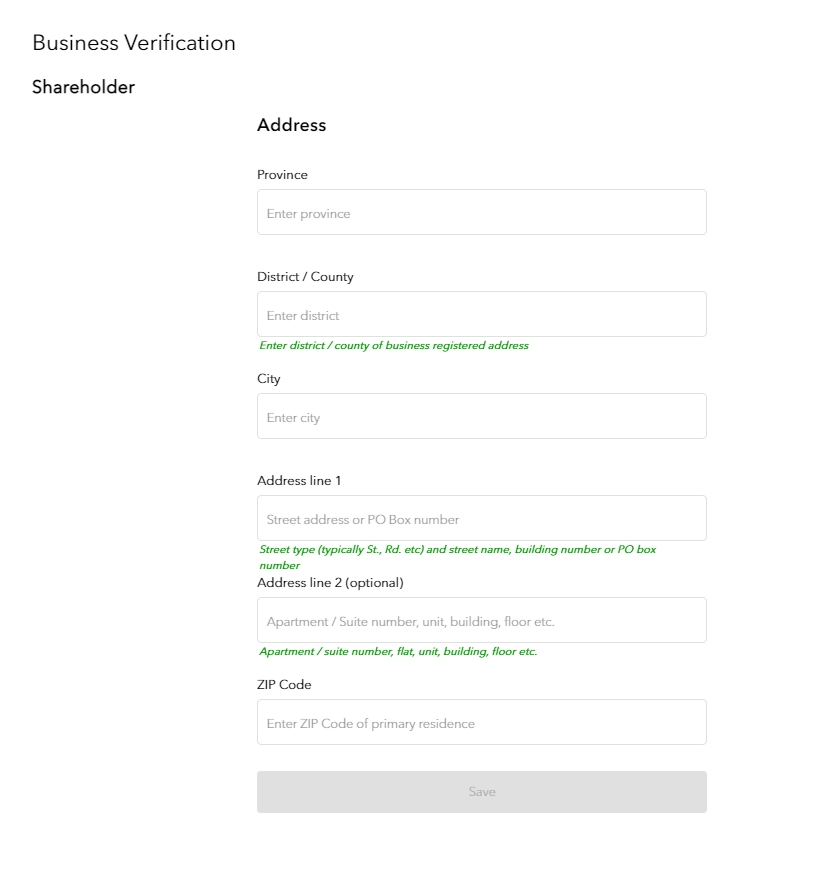Click the ZIP Code label text
Image resolution: width=831 pixels, height=882 pixels.
284,685
